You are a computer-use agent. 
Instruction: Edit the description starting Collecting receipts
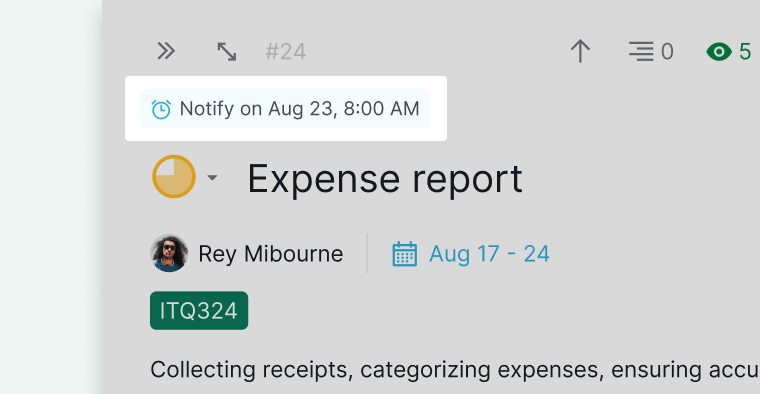(455, 370)
